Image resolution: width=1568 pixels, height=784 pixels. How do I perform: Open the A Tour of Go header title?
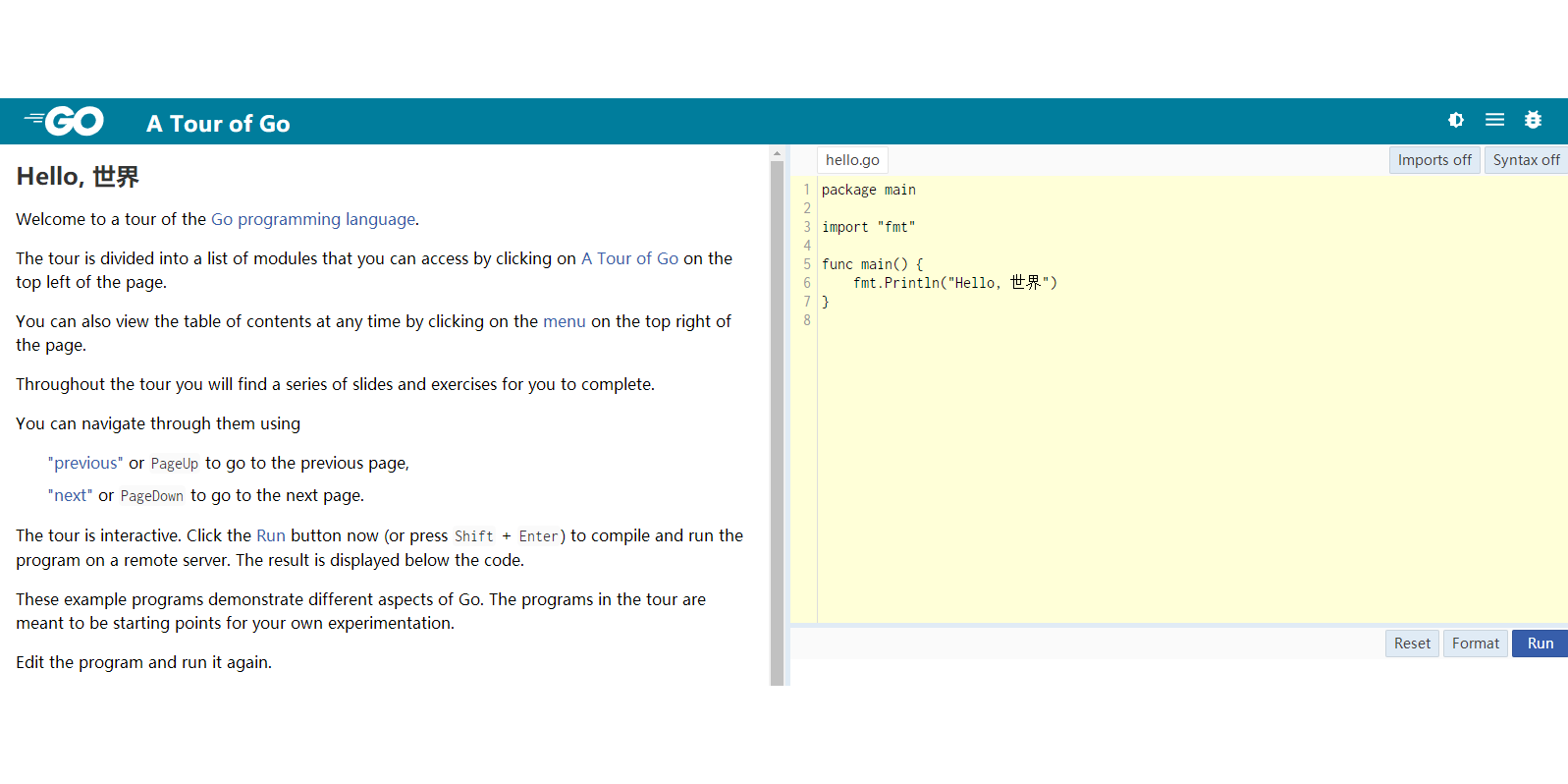coord(218,124)
